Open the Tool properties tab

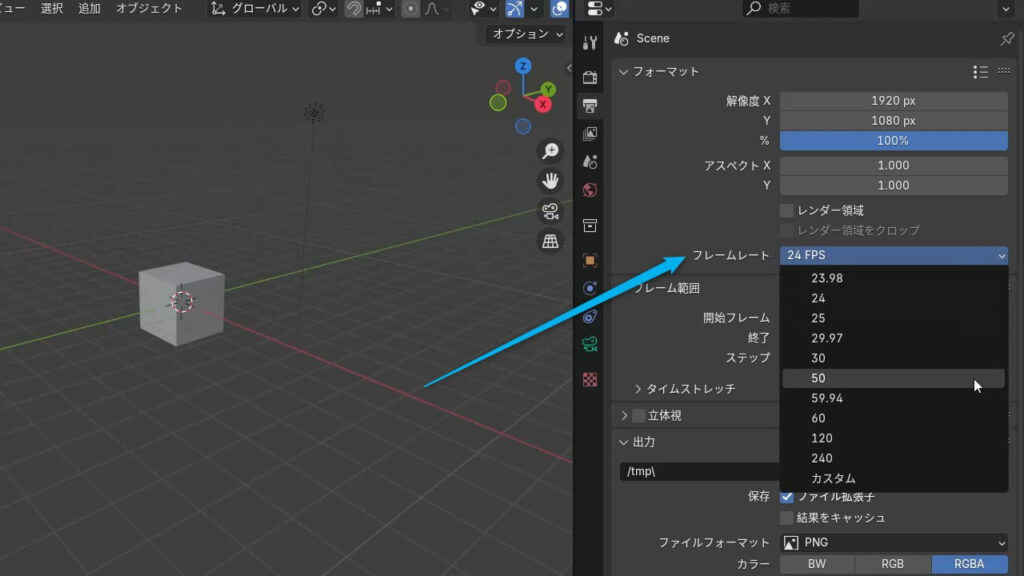(590, 43)
